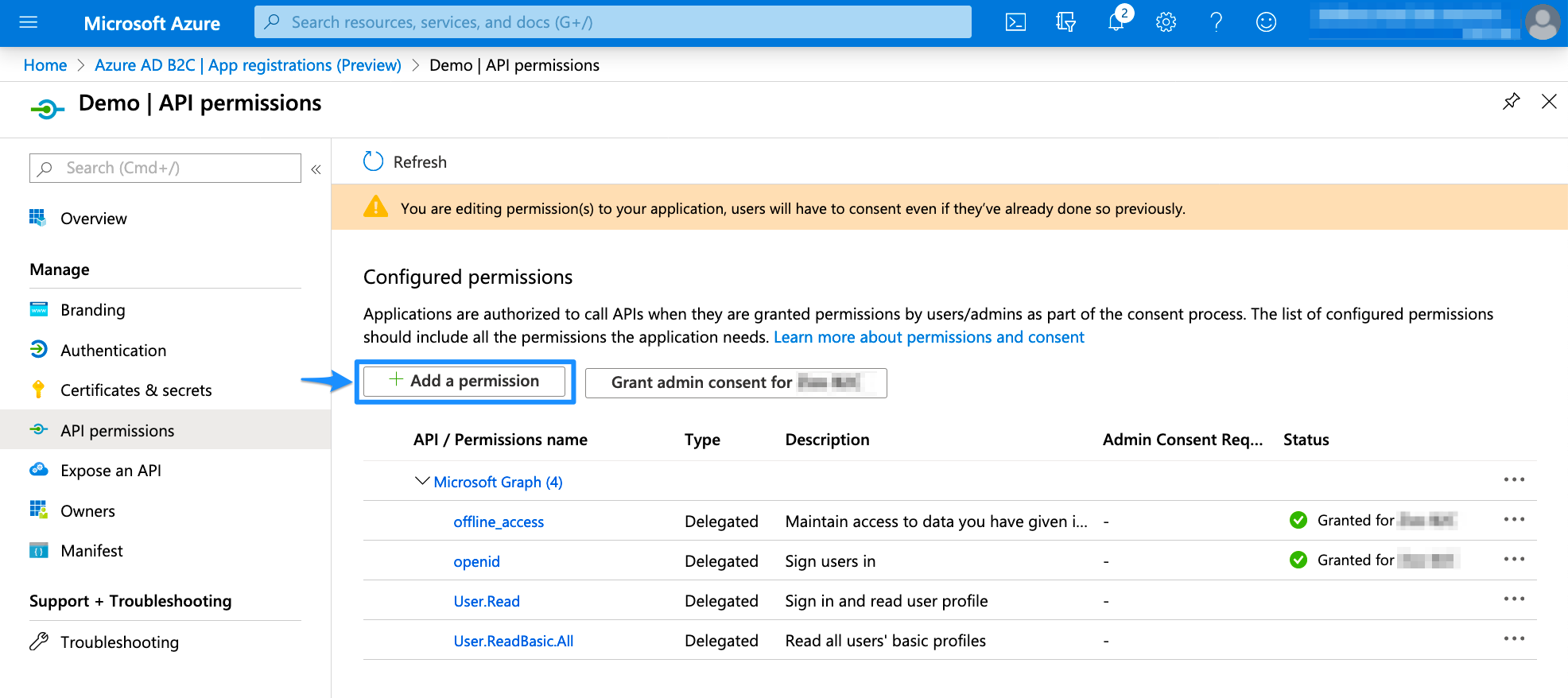The height and width of the screenshot is (698, 1568).
Task: Collapse the Microsoft Graph (4) group chevron
Action: click(x=422, y=482)
